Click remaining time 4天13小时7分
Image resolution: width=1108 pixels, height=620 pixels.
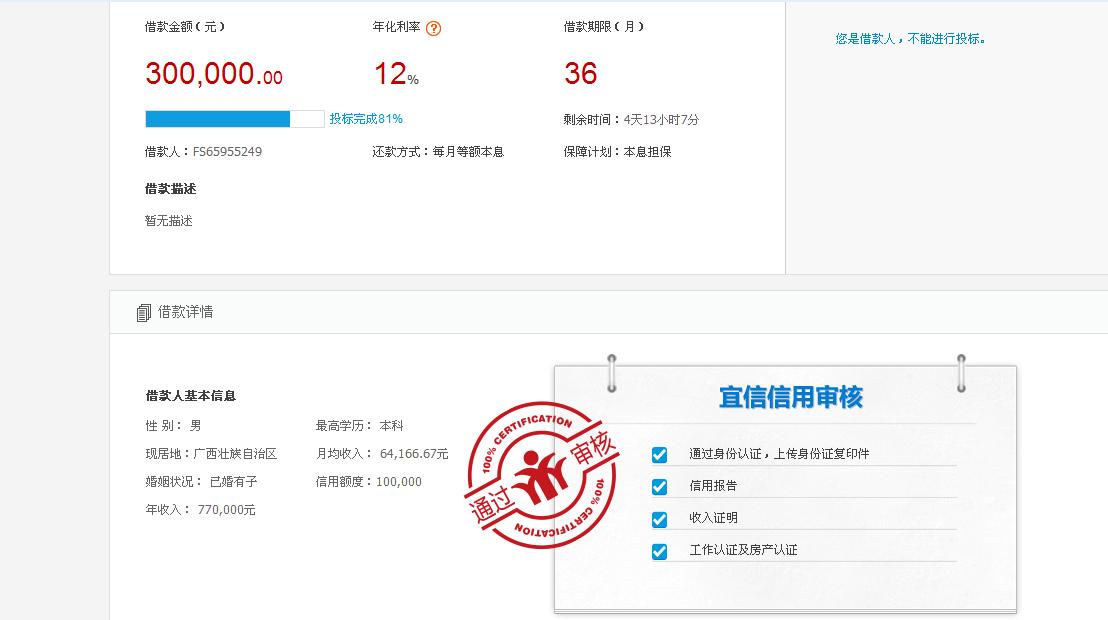pyautogui.click(x=661, y=119)
